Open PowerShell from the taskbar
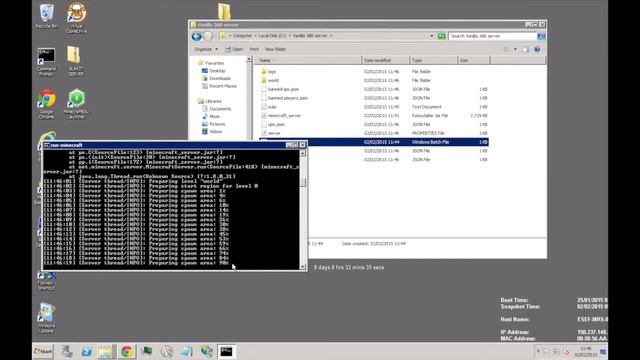The height and width of the screenshot is (360, 640). [x=87, y=351]
